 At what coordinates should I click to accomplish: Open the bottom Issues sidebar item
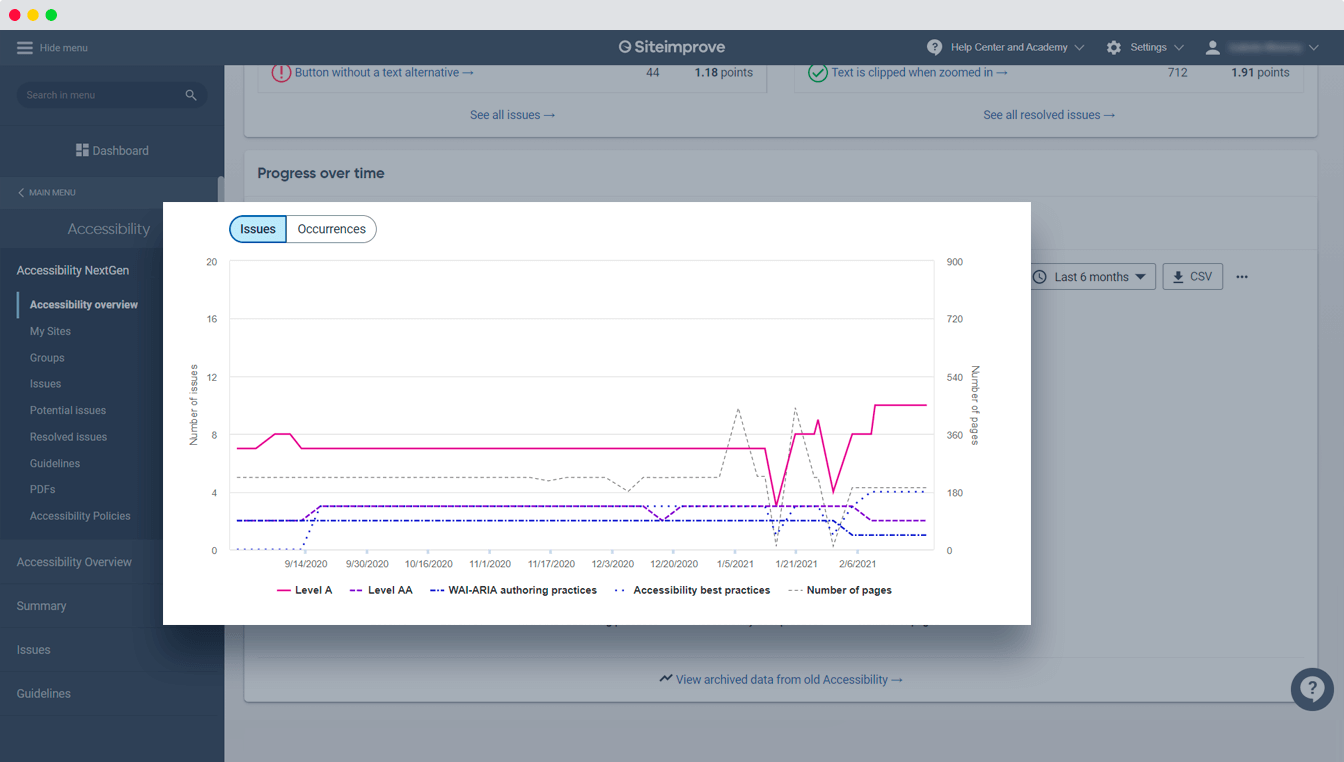click(x=33, y=650)
